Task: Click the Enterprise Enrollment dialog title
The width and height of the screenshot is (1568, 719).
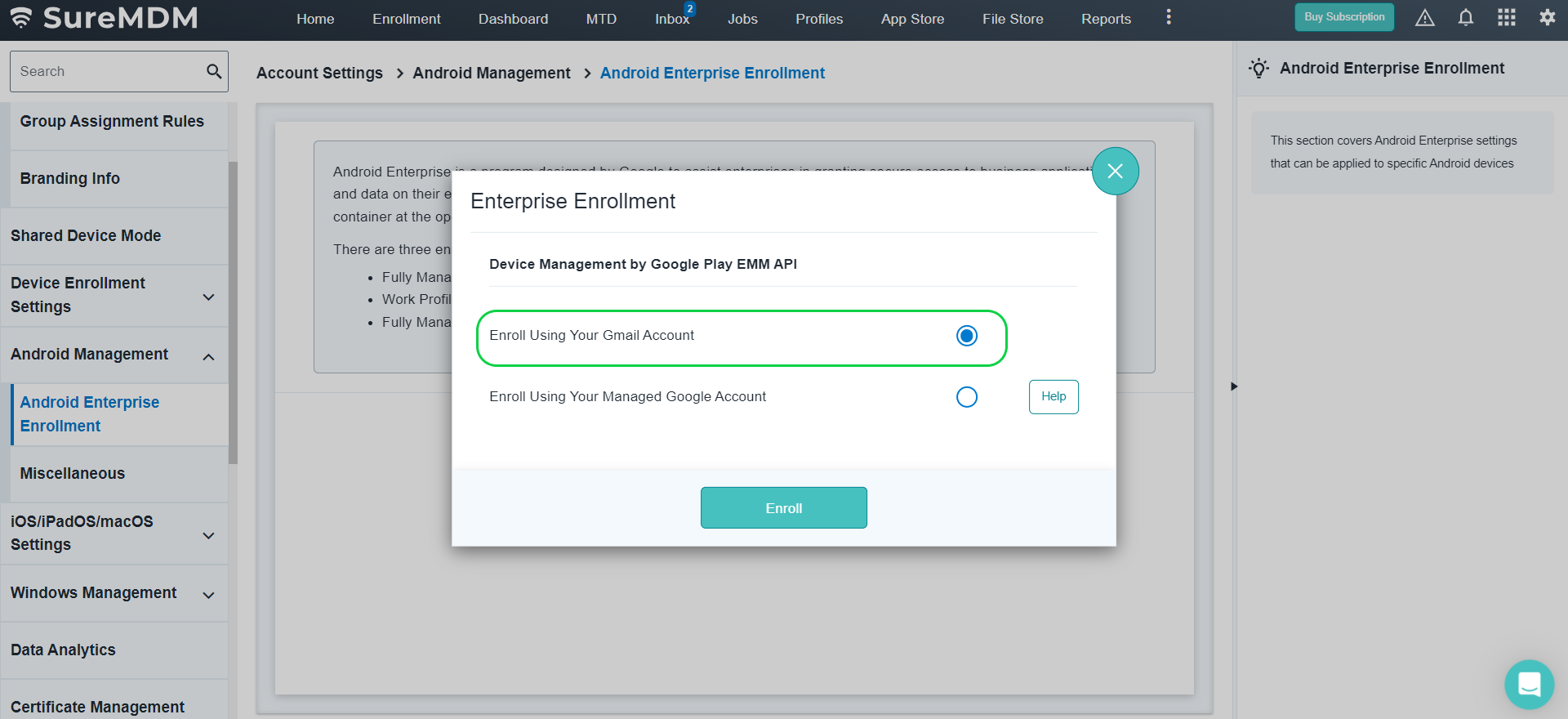Action: (x=572, y=201)
